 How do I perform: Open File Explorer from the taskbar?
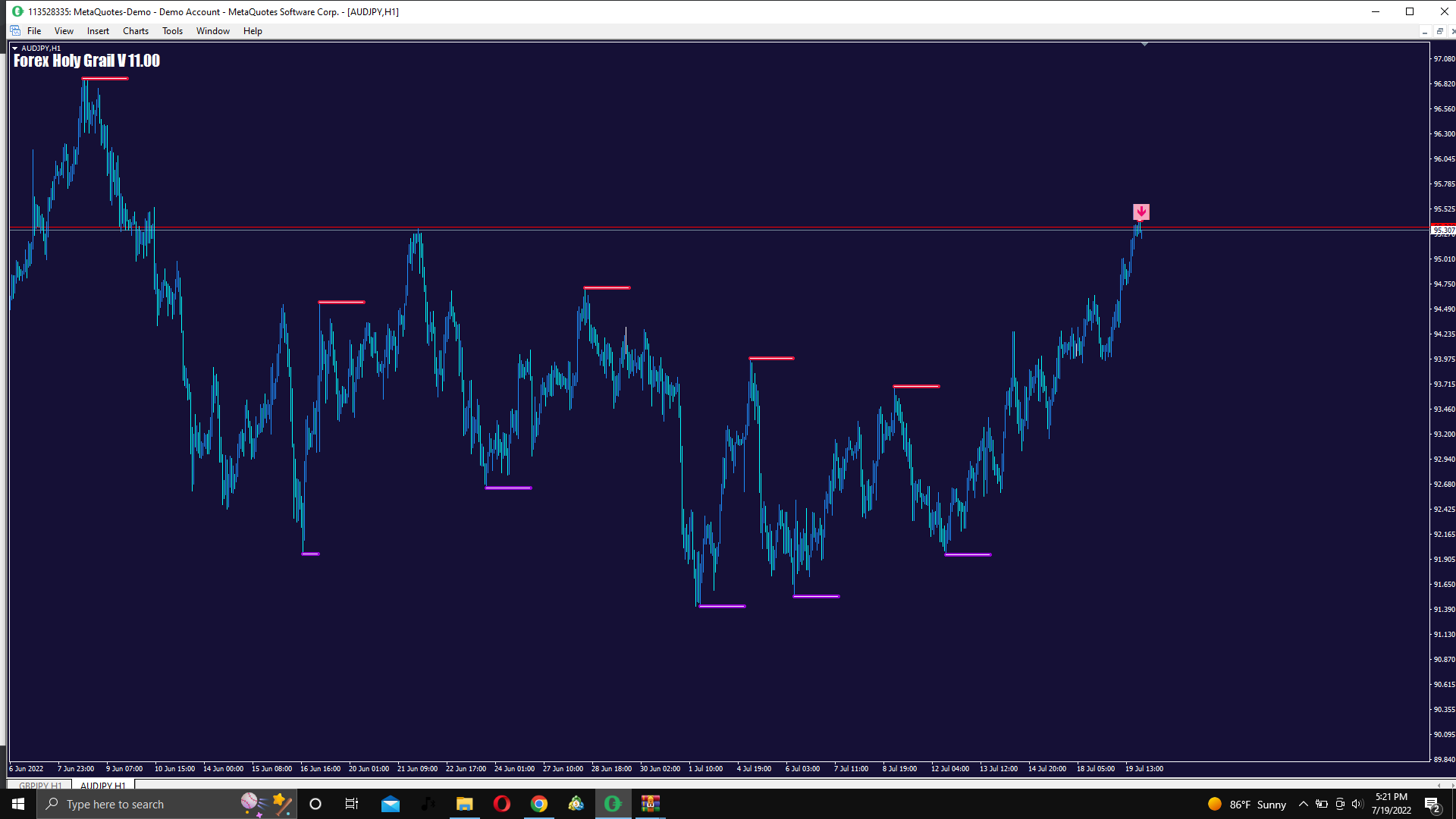click(464, 804)
